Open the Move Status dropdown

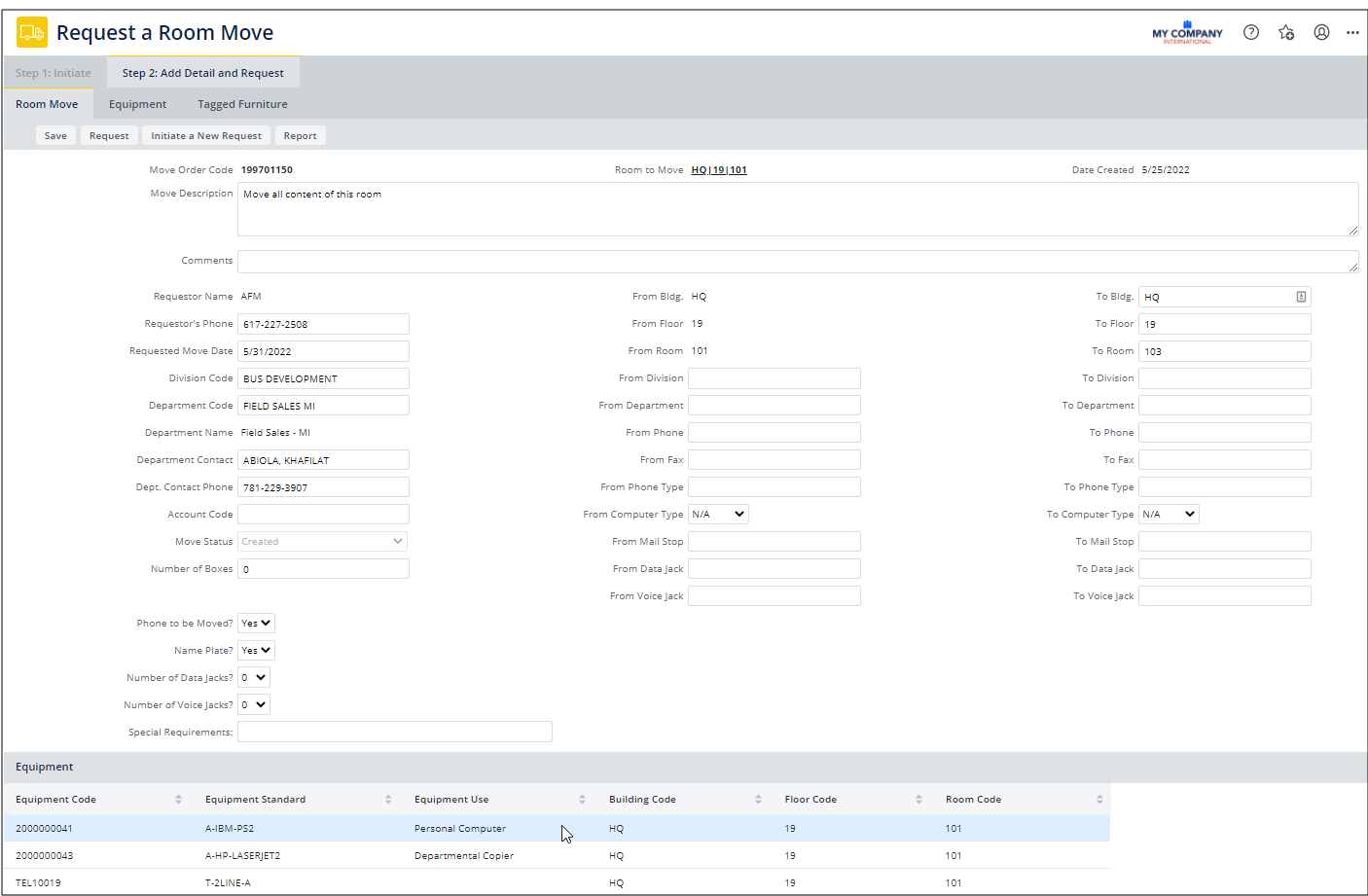click(322, 542)
